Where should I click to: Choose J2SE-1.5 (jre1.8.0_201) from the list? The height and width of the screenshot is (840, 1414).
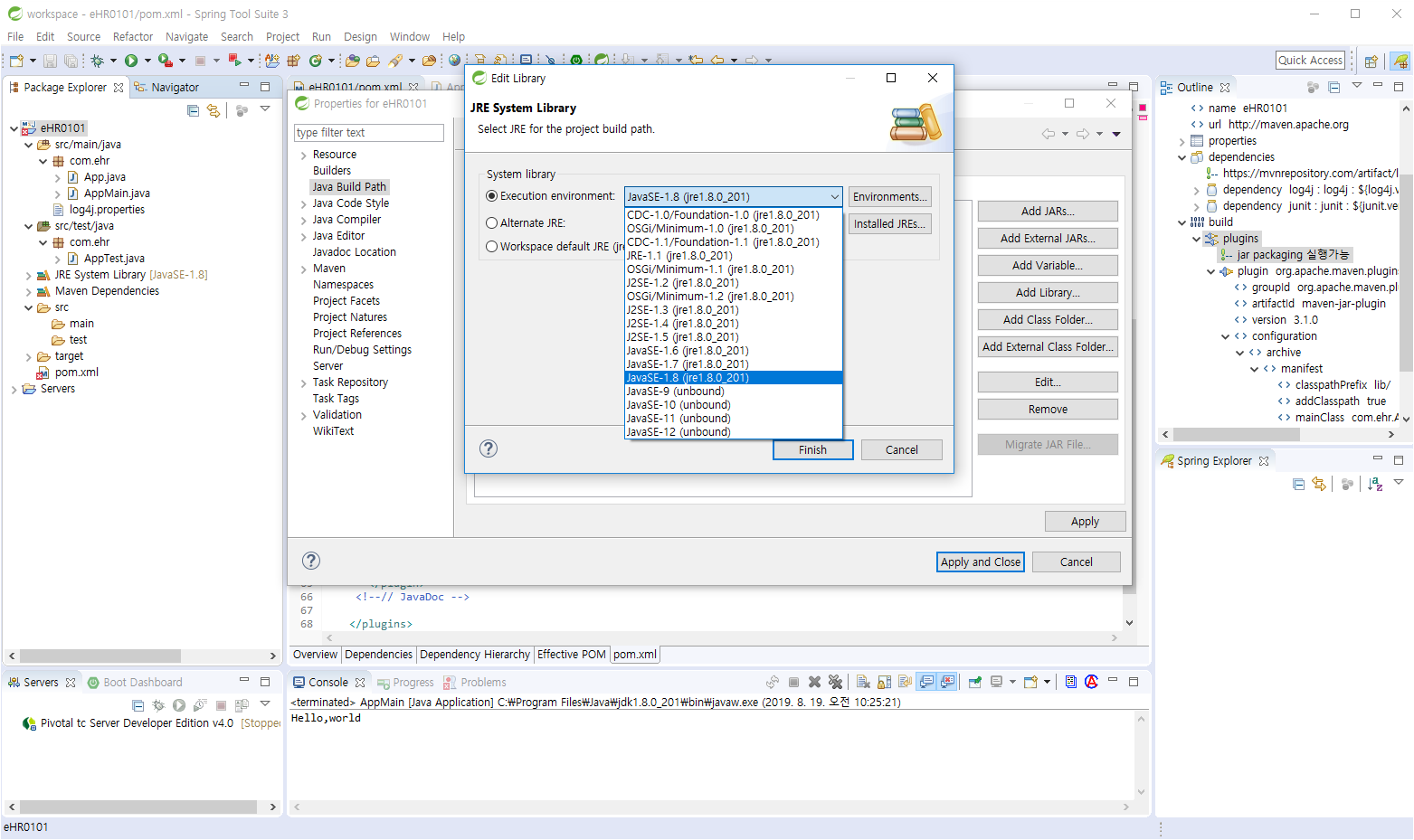pos(734,337)
